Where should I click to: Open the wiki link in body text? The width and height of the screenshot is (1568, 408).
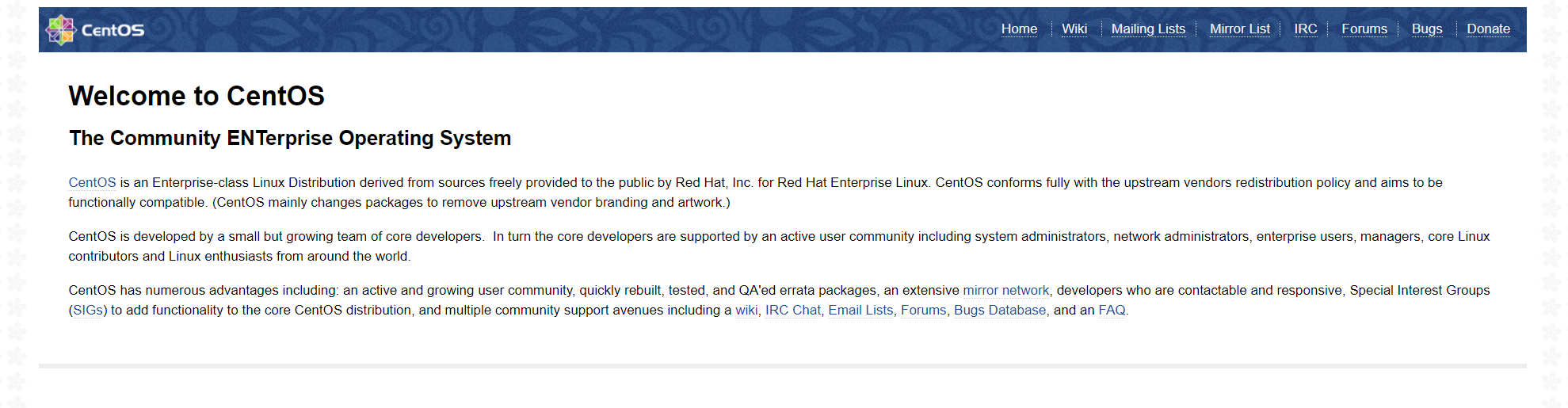coord(746,310)
